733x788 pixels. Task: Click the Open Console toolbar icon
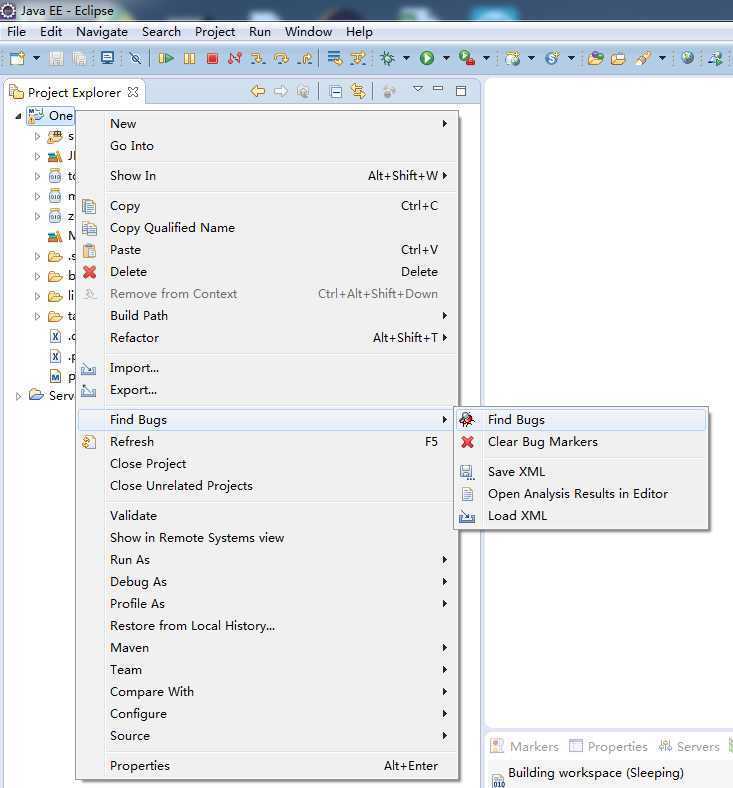pyautogui.click(x=108, y=58)
